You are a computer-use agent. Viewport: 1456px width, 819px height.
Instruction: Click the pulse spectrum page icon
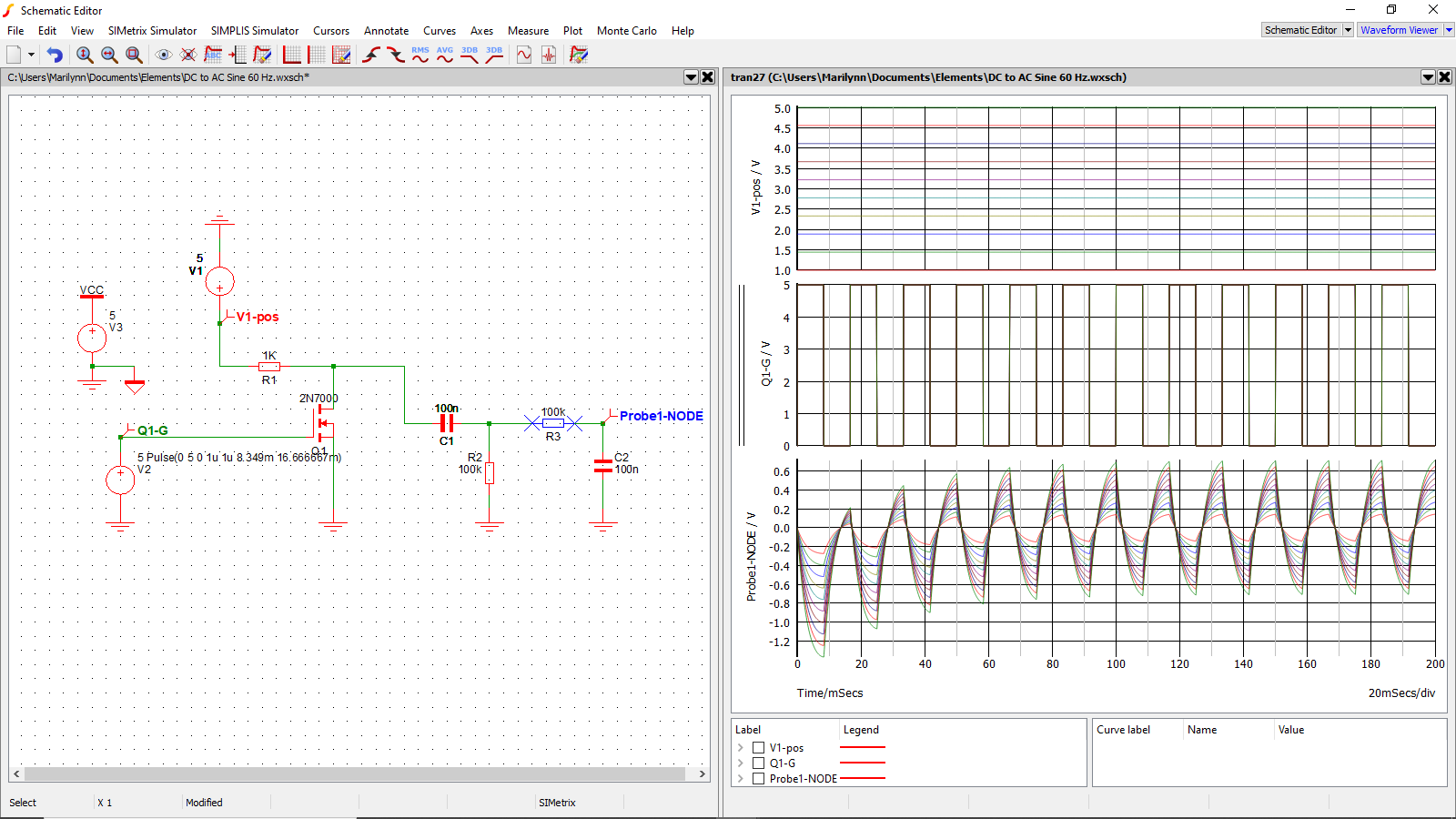[x=549, y=55]
